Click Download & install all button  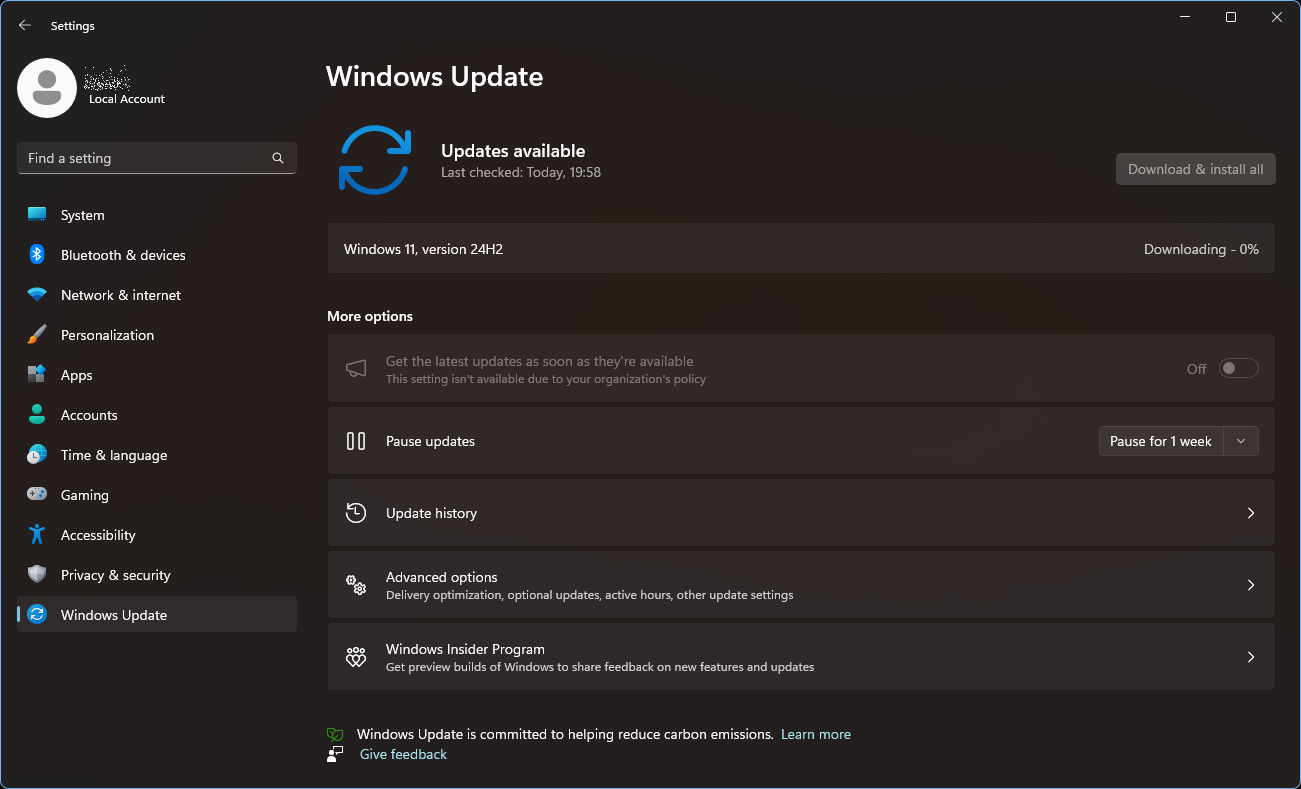[1195, 169]
